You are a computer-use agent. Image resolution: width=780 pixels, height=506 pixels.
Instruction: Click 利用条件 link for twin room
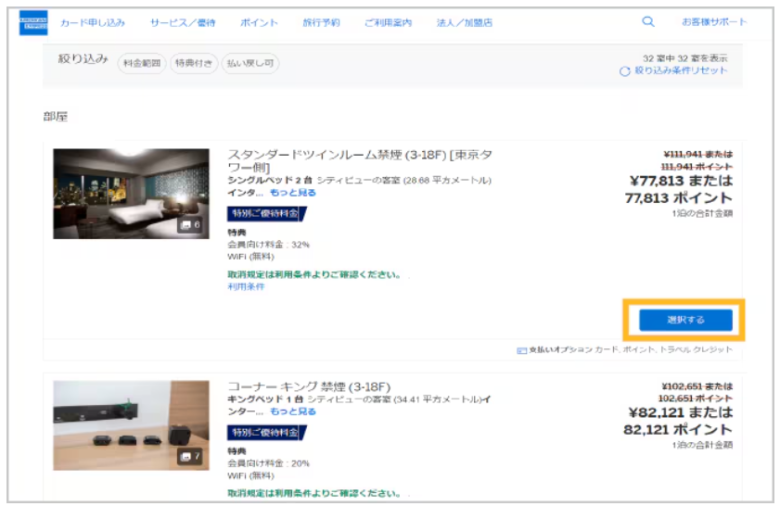tap(246, 287)
